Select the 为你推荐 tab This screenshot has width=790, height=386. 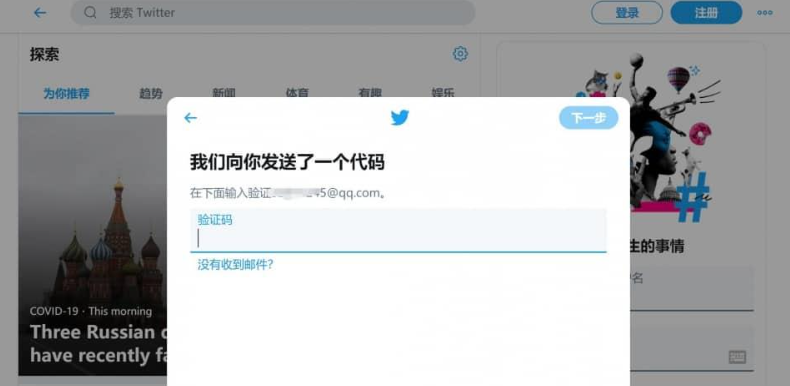click(67, 94)
